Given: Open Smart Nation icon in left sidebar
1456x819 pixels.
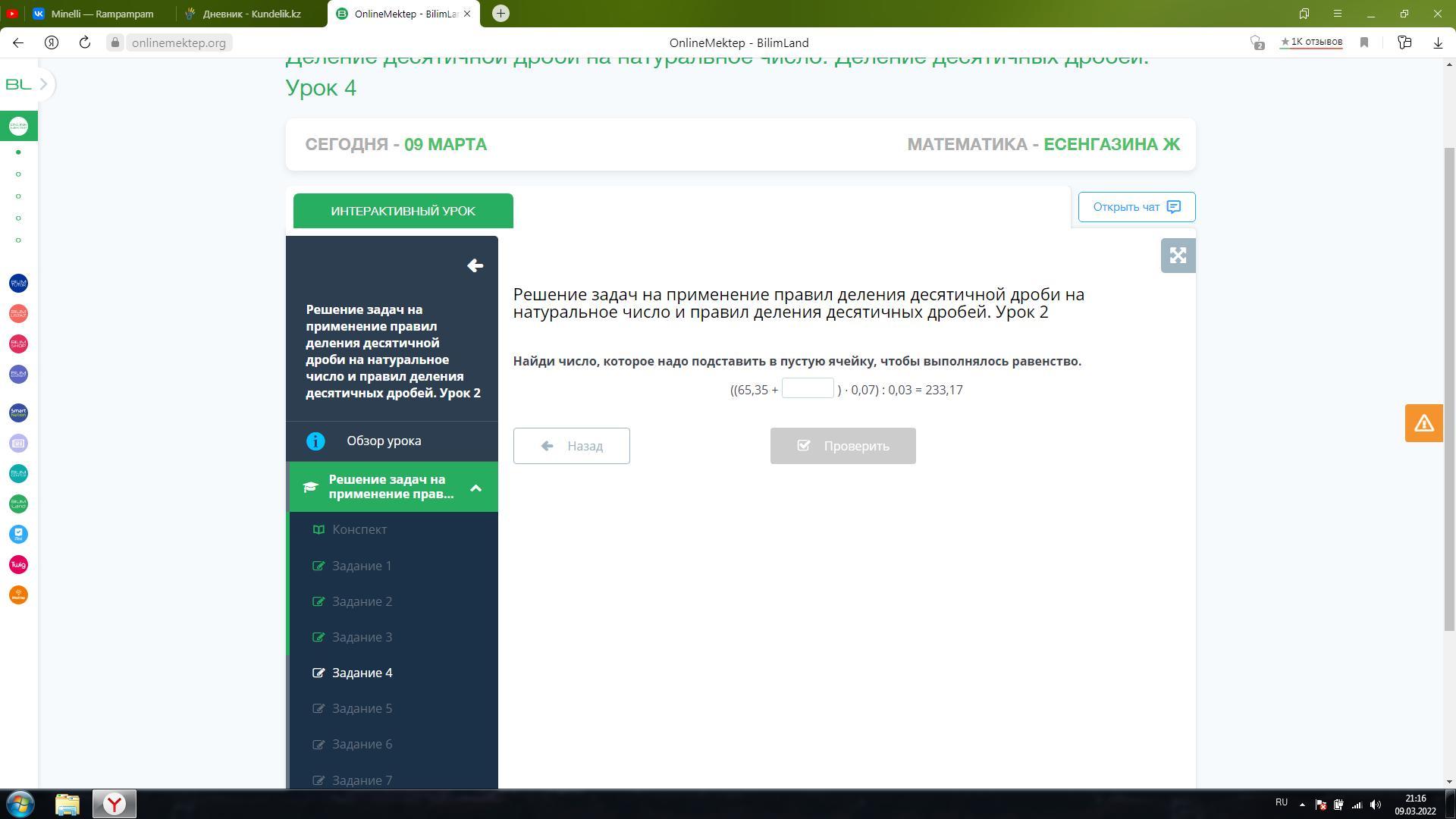Looking at the screenshot, I should point(18,413).
